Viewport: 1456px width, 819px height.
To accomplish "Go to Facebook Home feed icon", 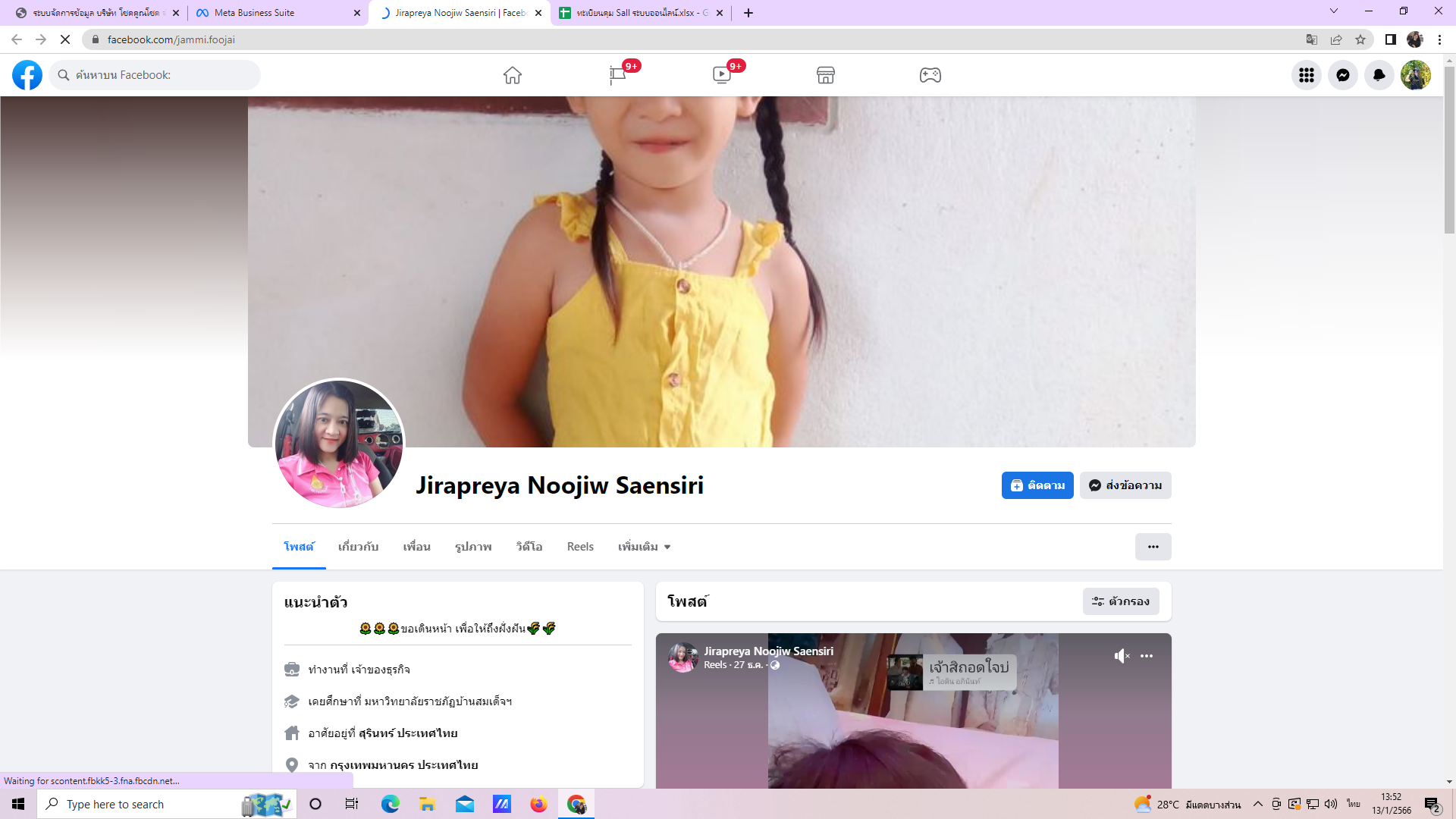I will pos(513,75).
